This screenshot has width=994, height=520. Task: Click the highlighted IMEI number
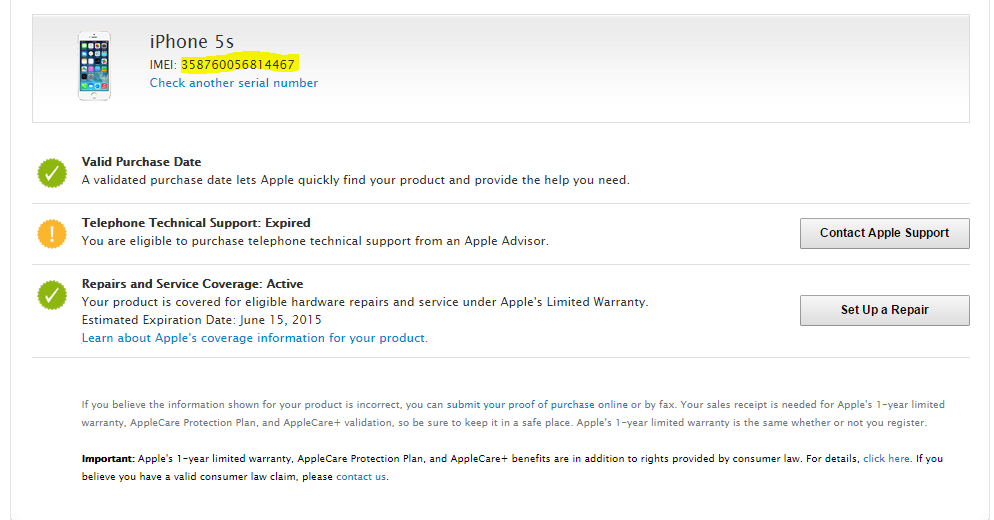click(x=238, y=65)
